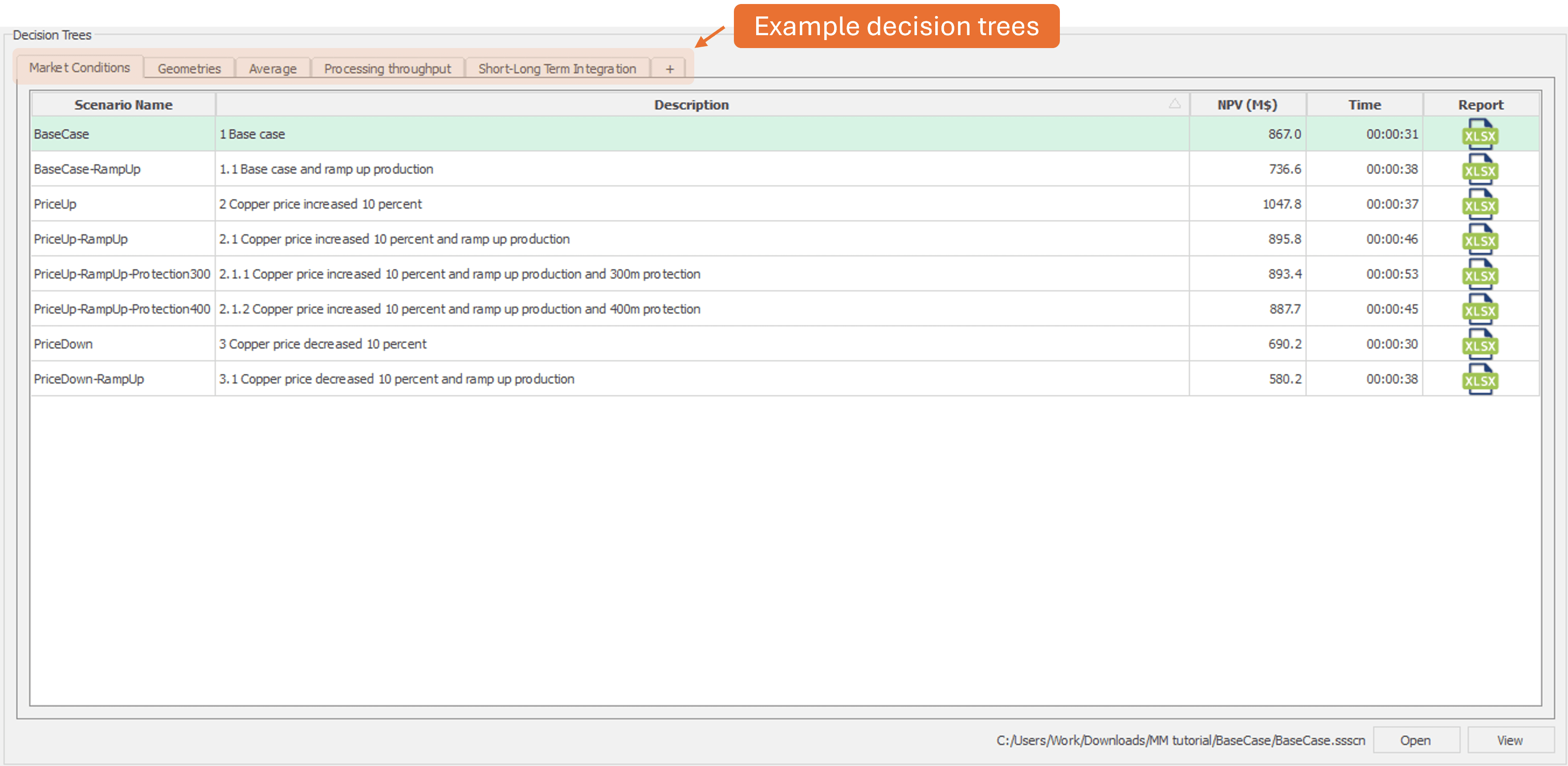Sort by Scenario Name column header
This screenshot has width=1568, height=766.
click(x=123, y=105)
